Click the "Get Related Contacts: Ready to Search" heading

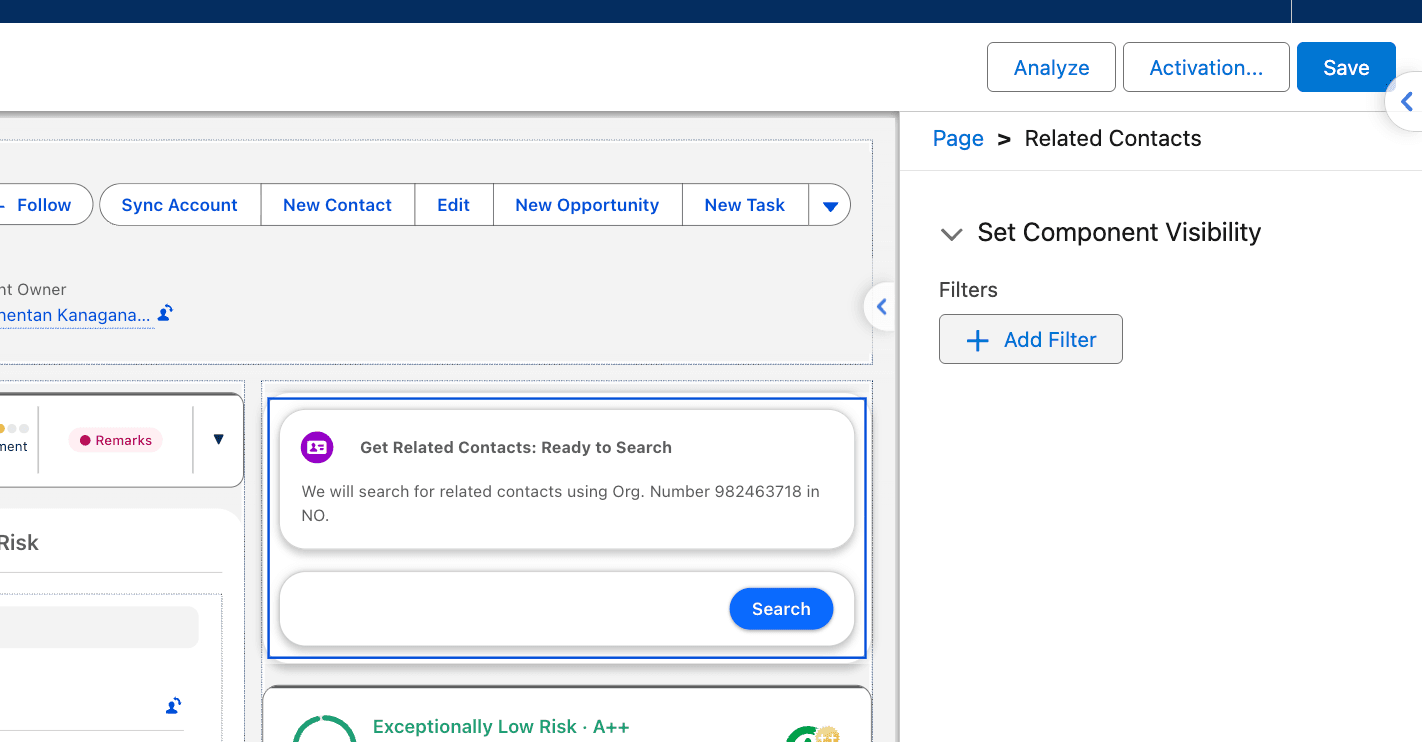[516, 447]
